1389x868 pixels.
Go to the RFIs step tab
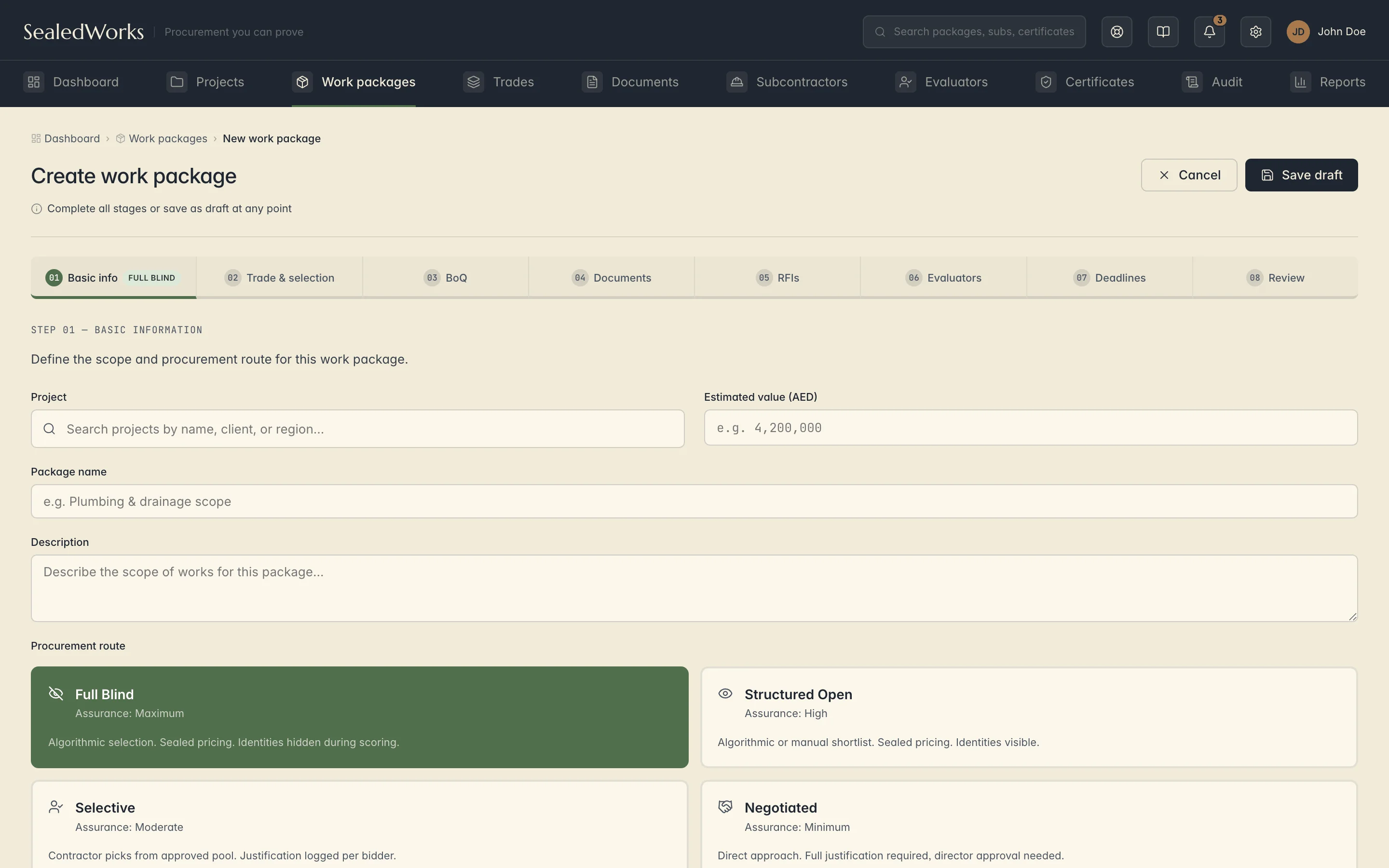pos(778,278)
